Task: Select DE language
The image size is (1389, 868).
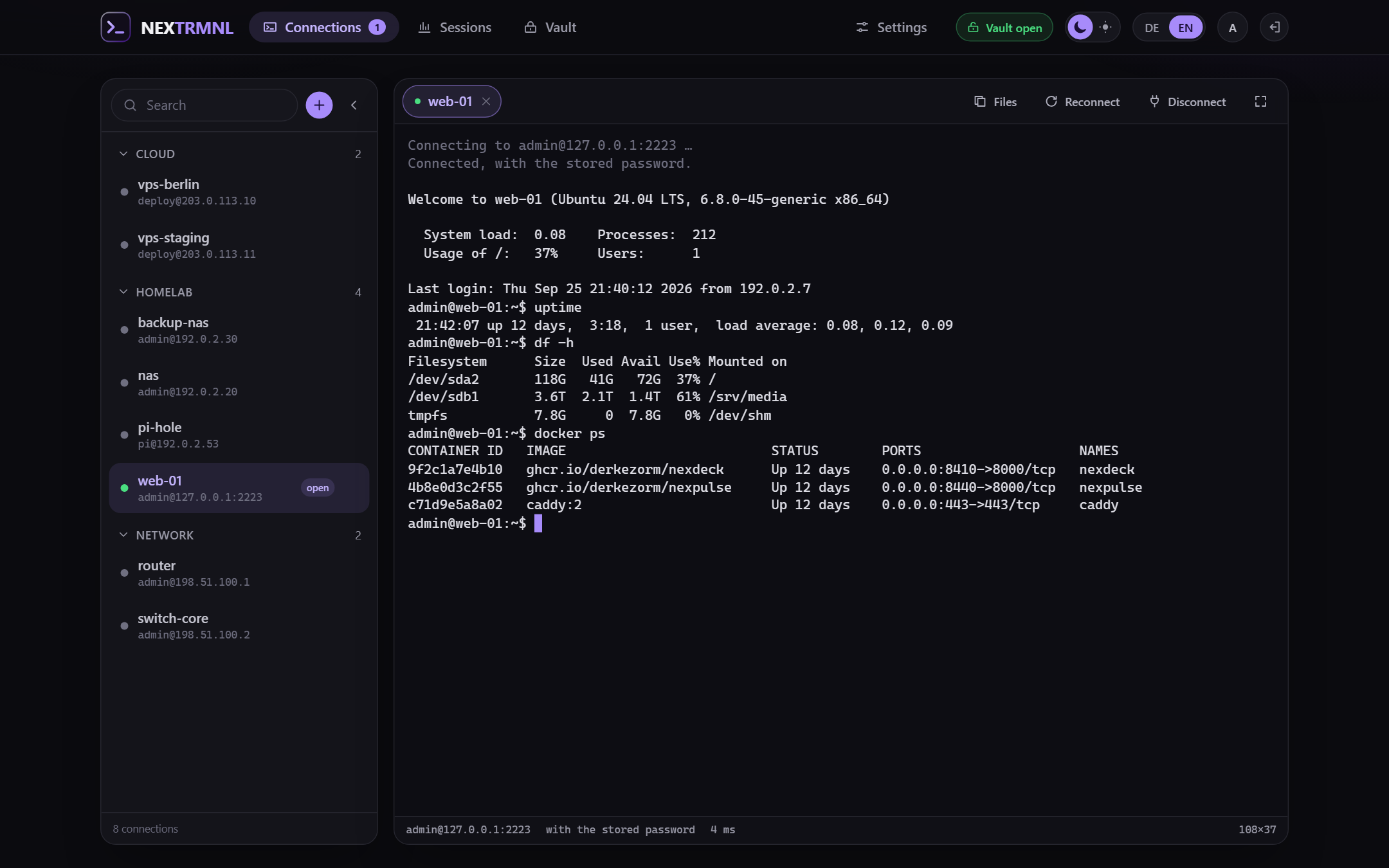Action: pos(1152,28)
